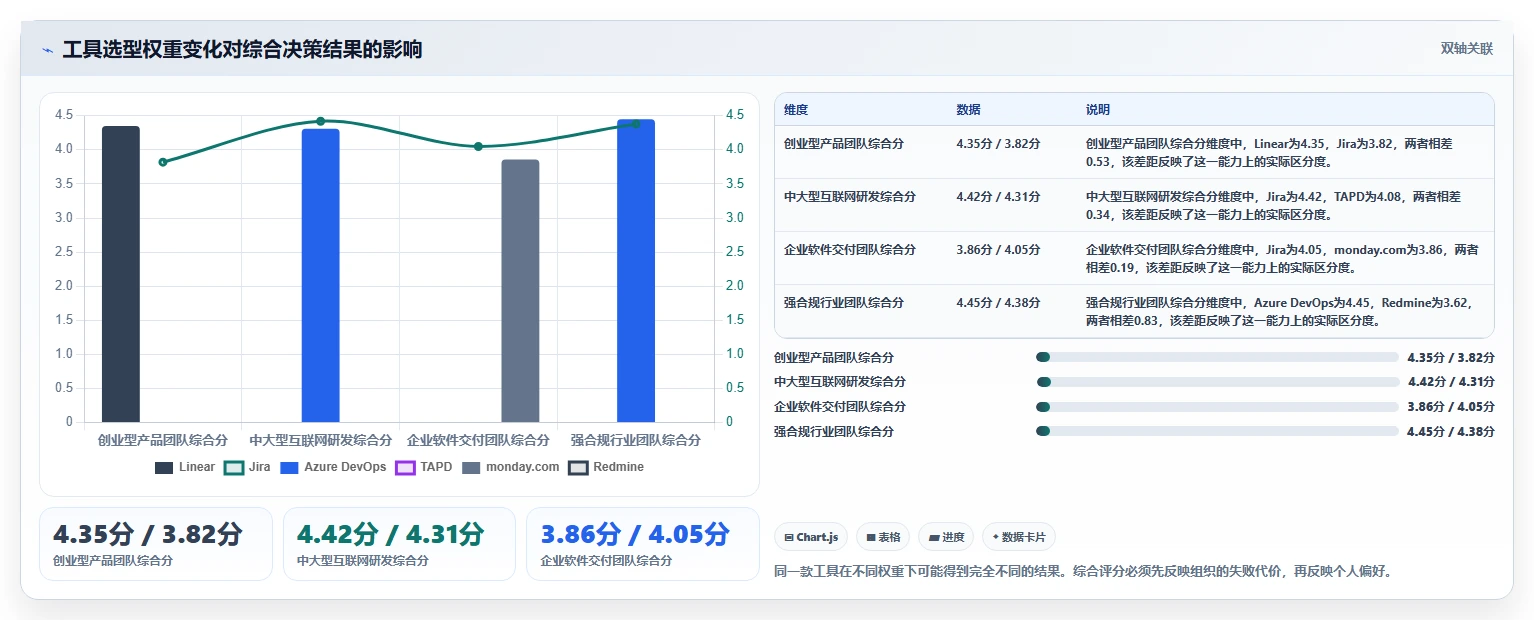Viewport: 1534px width, 620px height.
Task: Click the Chart.js tag chip
Action: [x=811, y=537]
